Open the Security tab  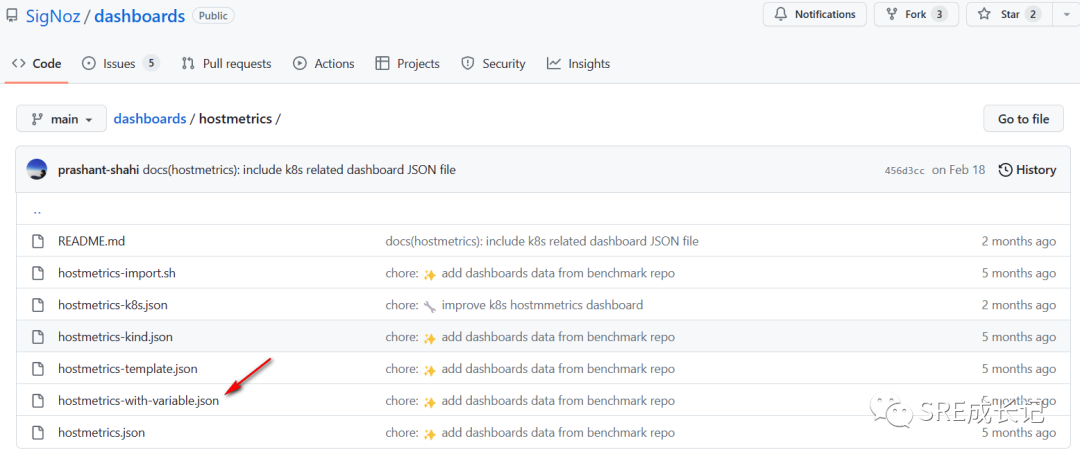pyautogui.click(x=493, y=63)
